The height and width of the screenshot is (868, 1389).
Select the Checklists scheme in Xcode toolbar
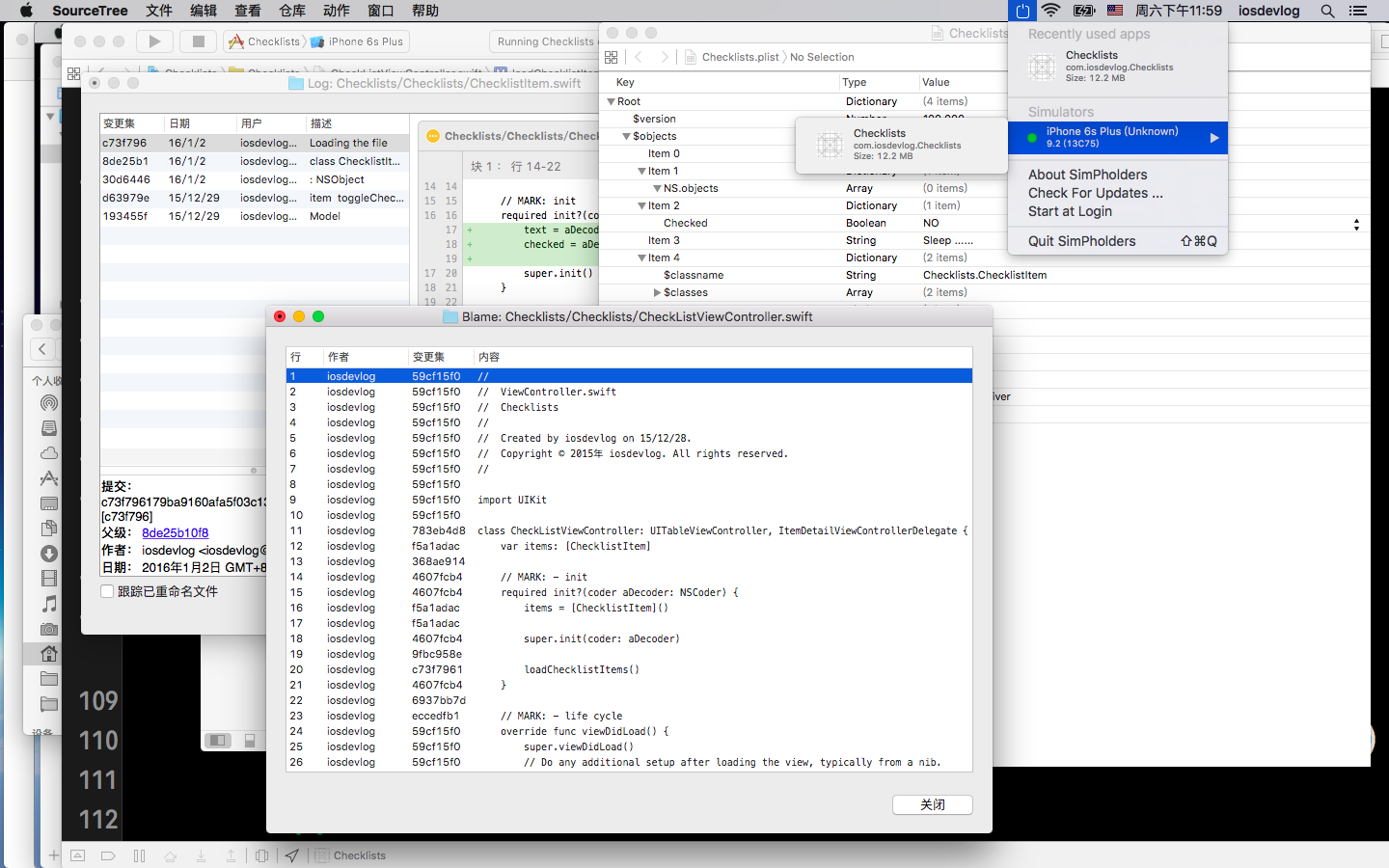(264, 41)
